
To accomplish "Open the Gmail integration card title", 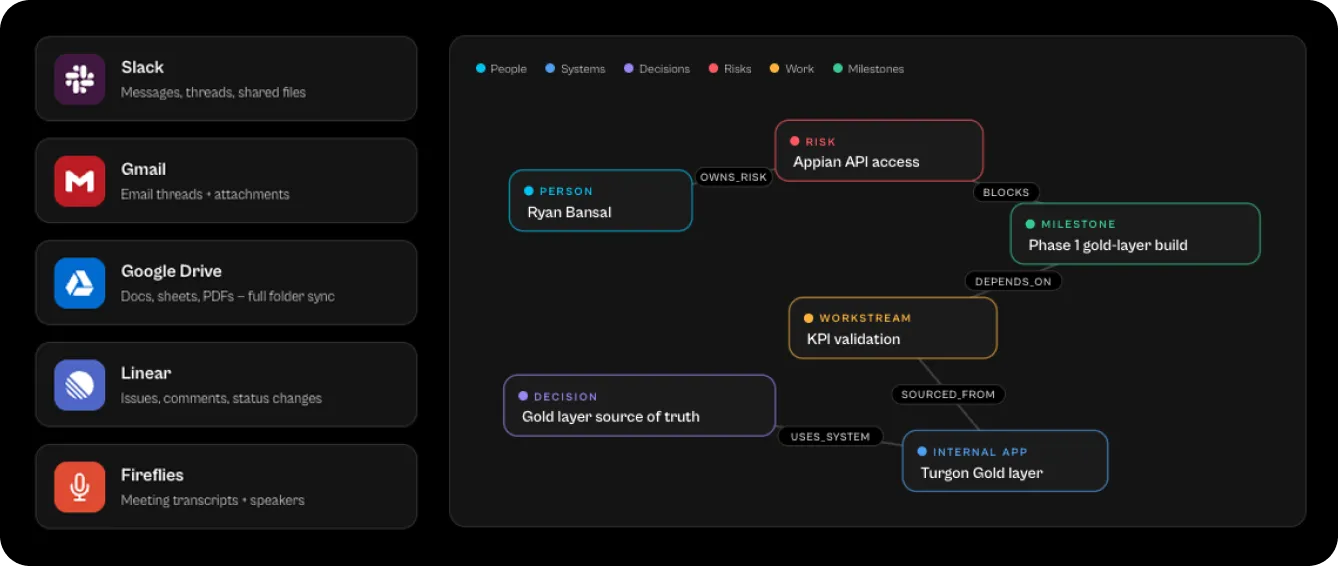I will tap(143, 169).
